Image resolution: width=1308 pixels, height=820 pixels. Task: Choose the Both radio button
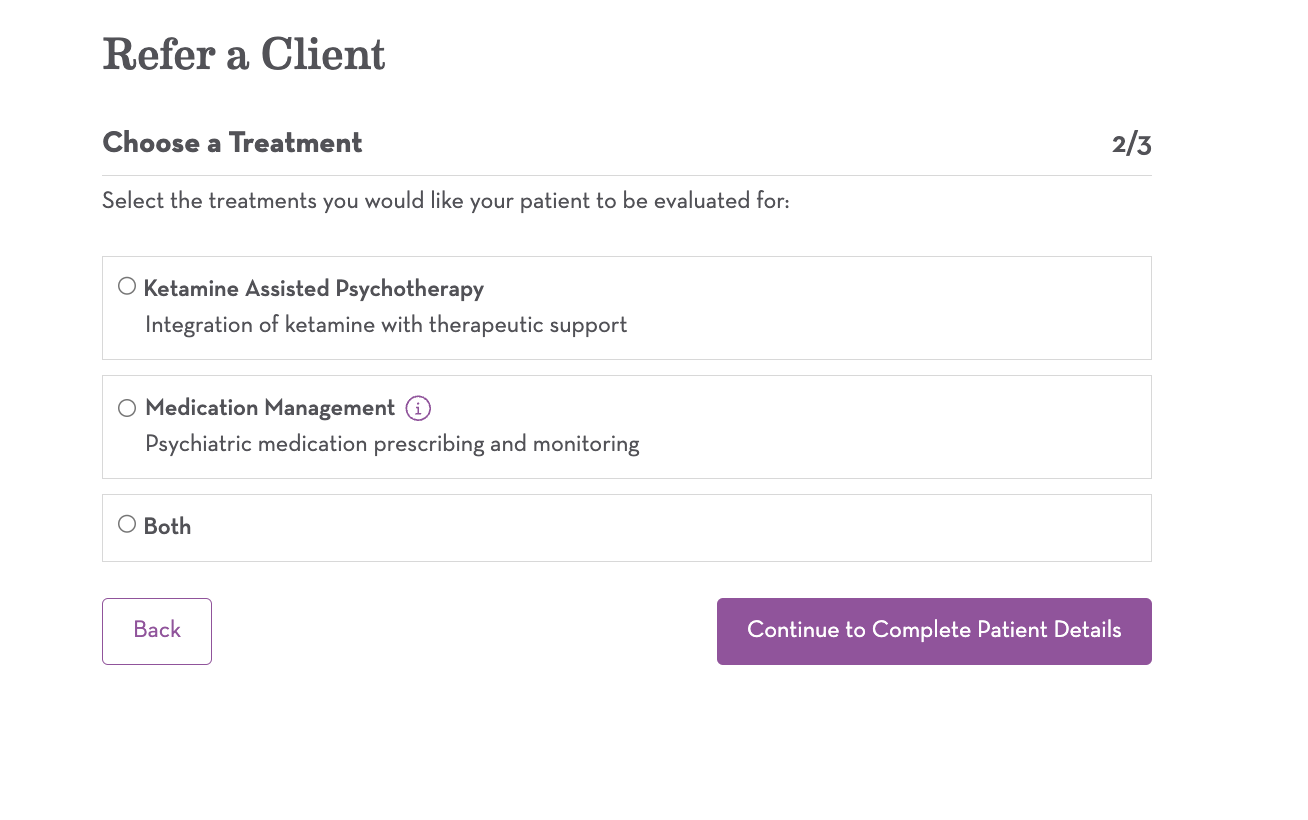pyautogui.click(x=127, y=524)
